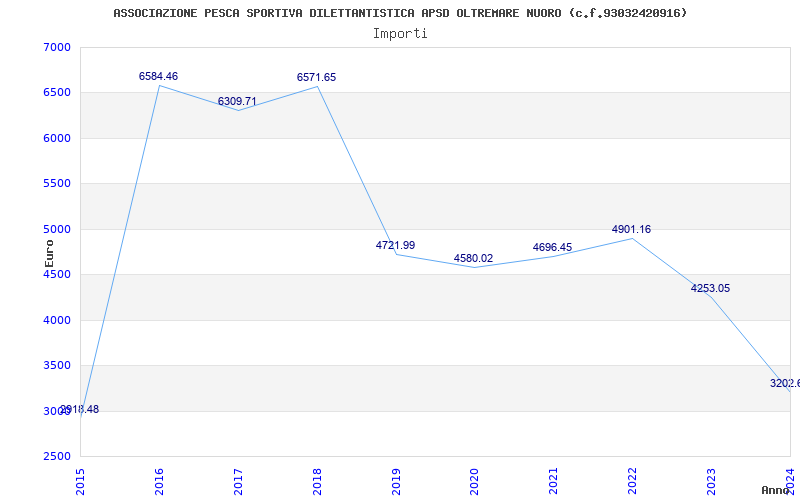Select the 4696.45 data label
The width and height of the screenshot is (800, 500).
(x=553, y=247)
